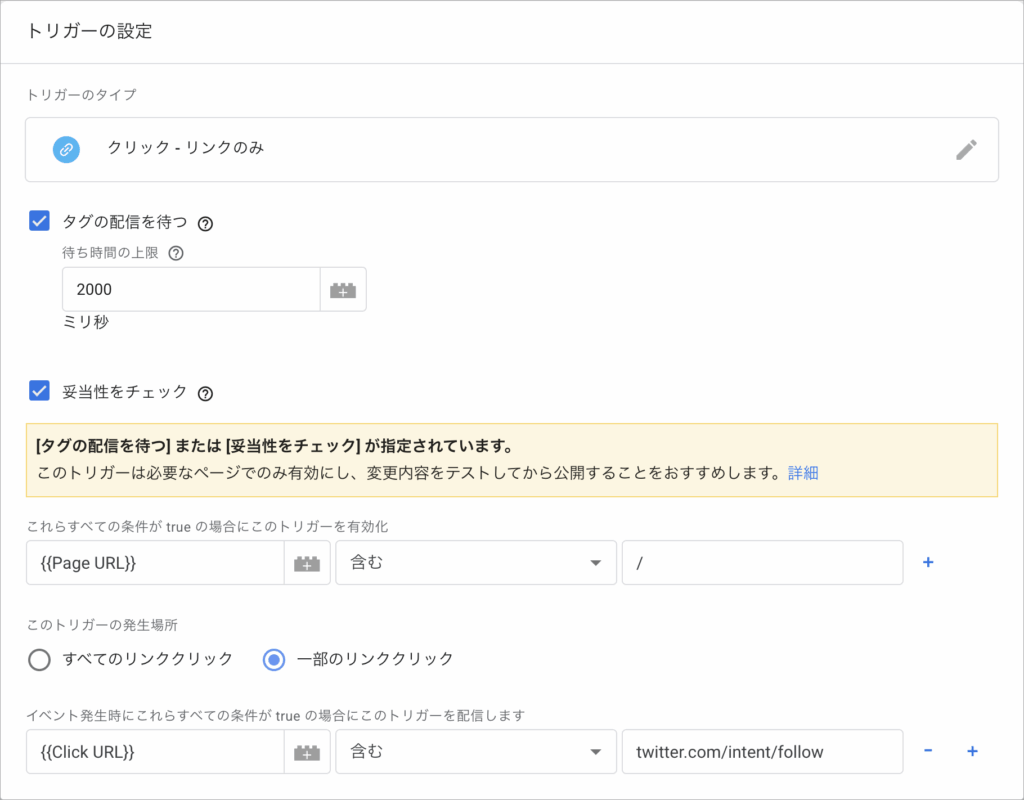Open the 含む dropdown in Page URL row

(x=476, y=563)
